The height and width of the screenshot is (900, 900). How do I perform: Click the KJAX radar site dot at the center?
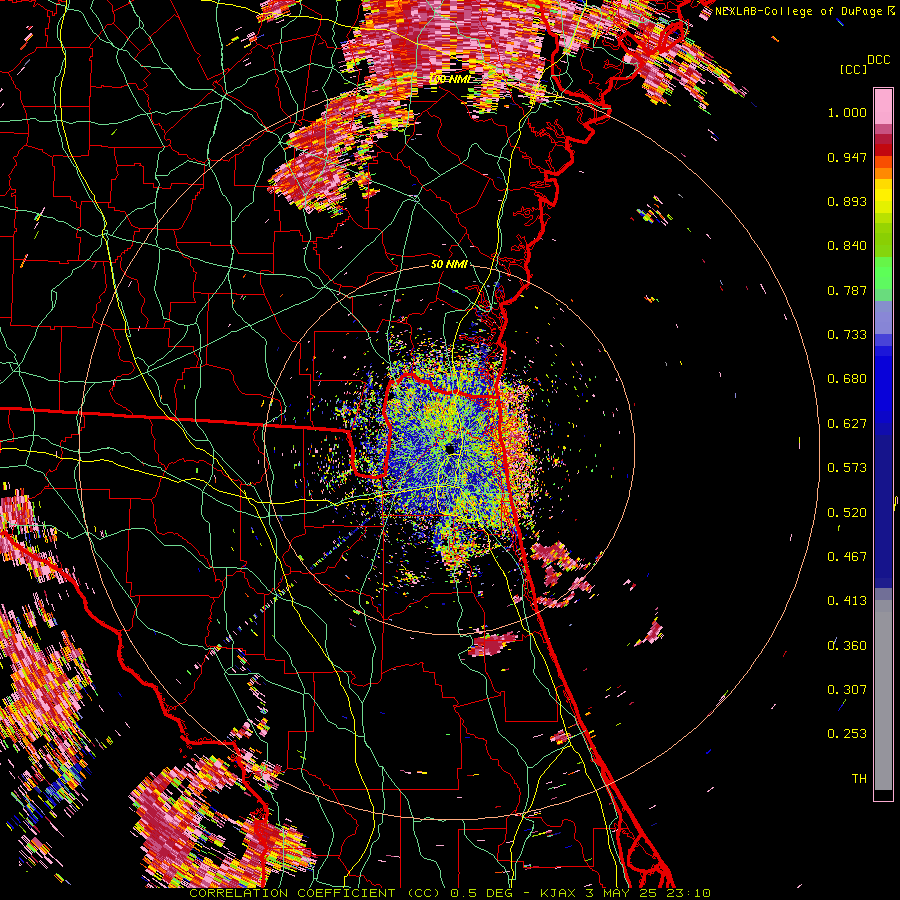pos(450,449)
